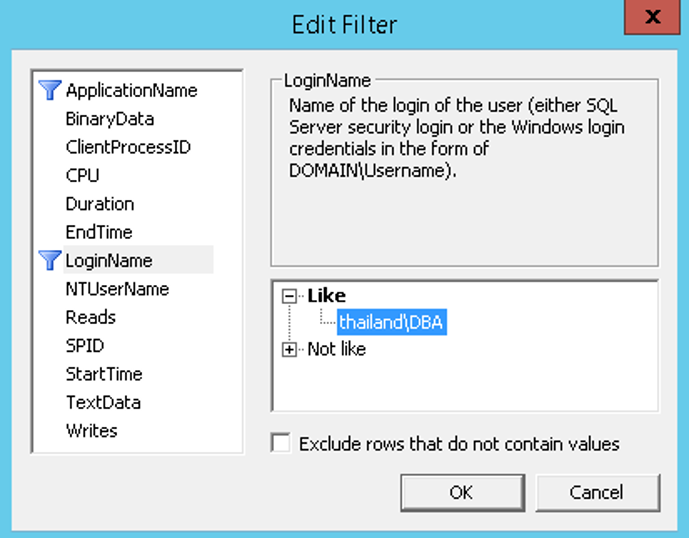Choose the NTUserName column
Viewport: 689px width, 538px height.
coord(117,289)
